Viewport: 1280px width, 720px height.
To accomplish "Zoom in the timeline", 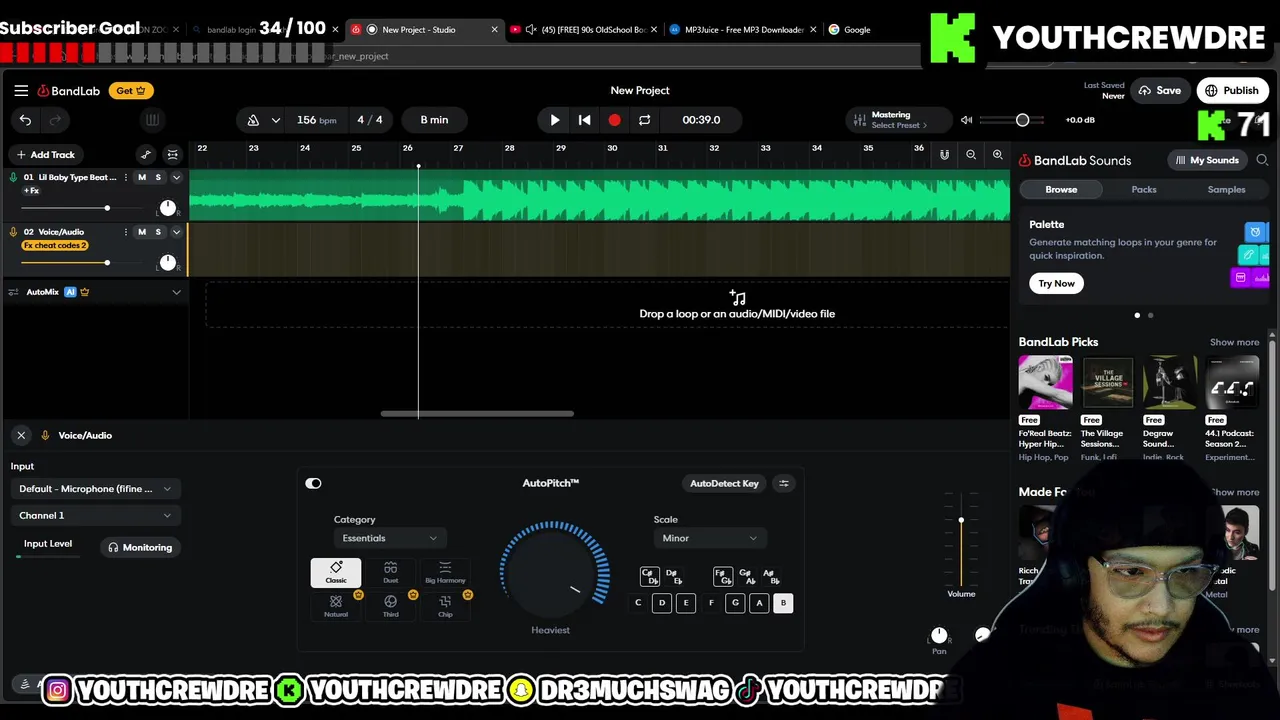I will (997, 155).
